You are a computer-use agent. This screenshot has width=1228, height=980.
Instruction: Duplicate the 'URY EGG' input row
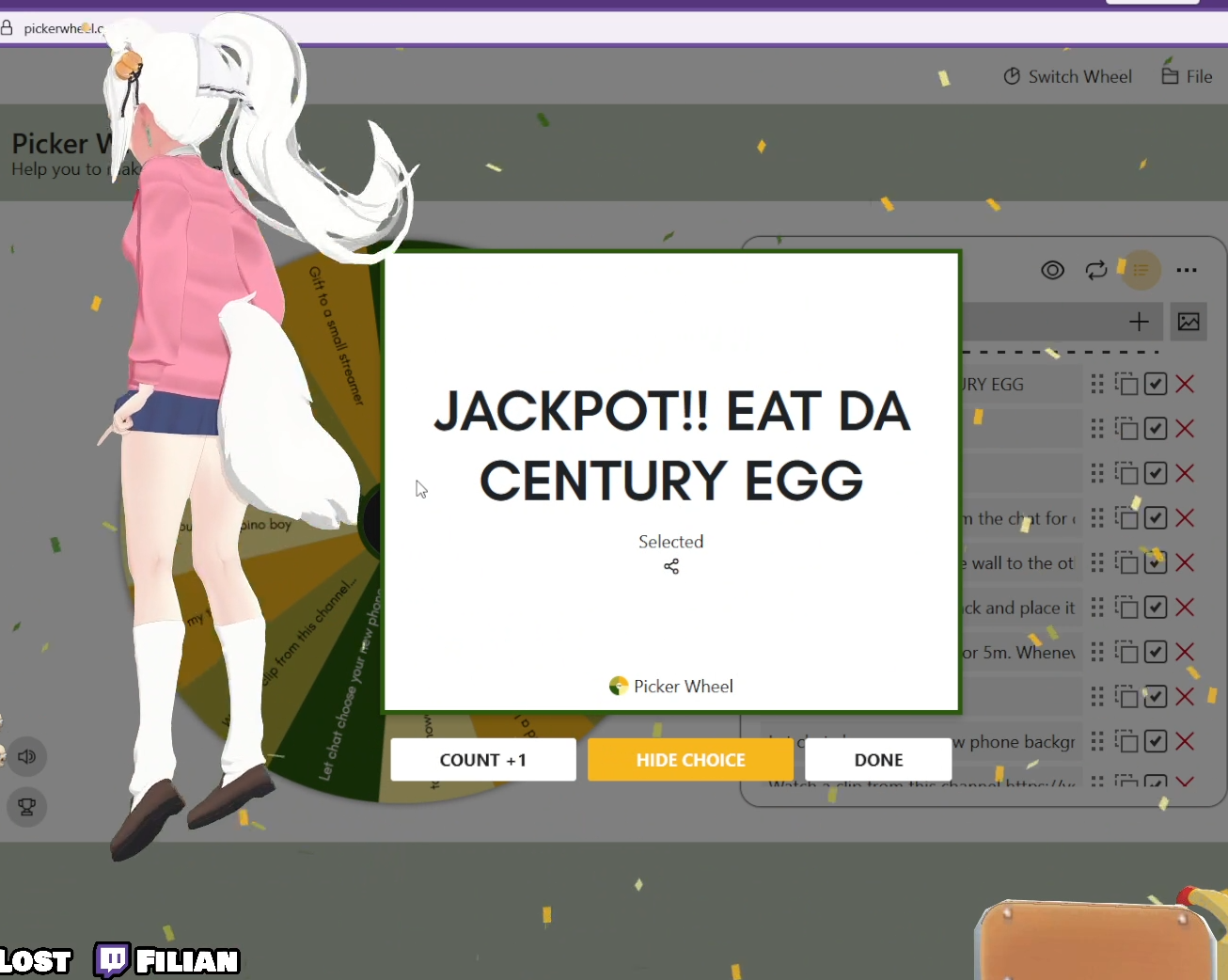(x=1126, y=384)
